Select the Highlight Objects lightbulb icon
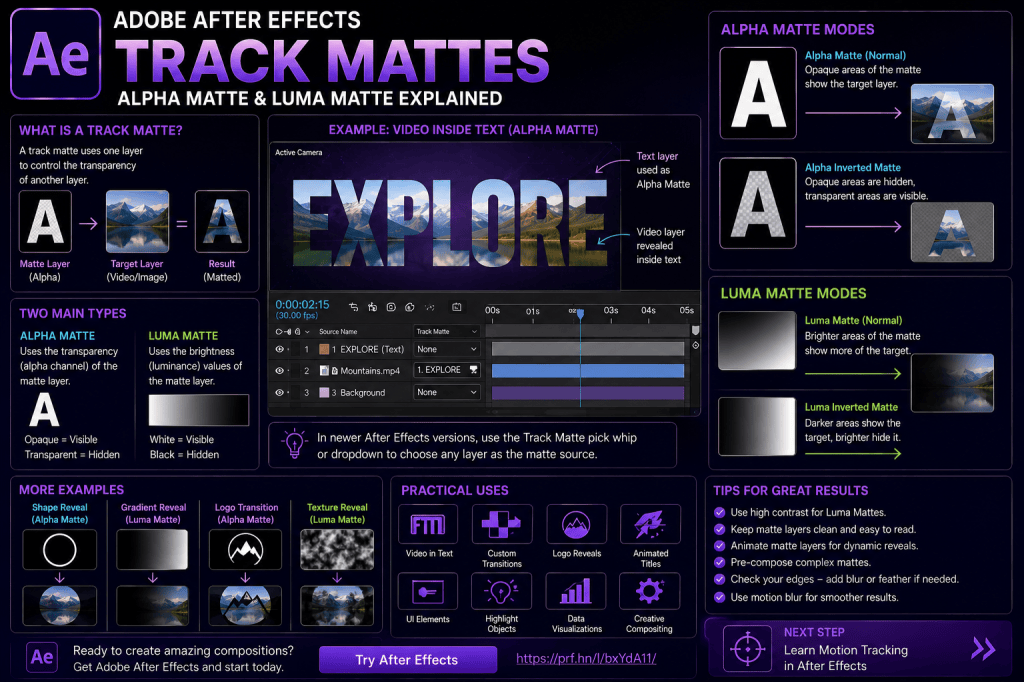 502,592
